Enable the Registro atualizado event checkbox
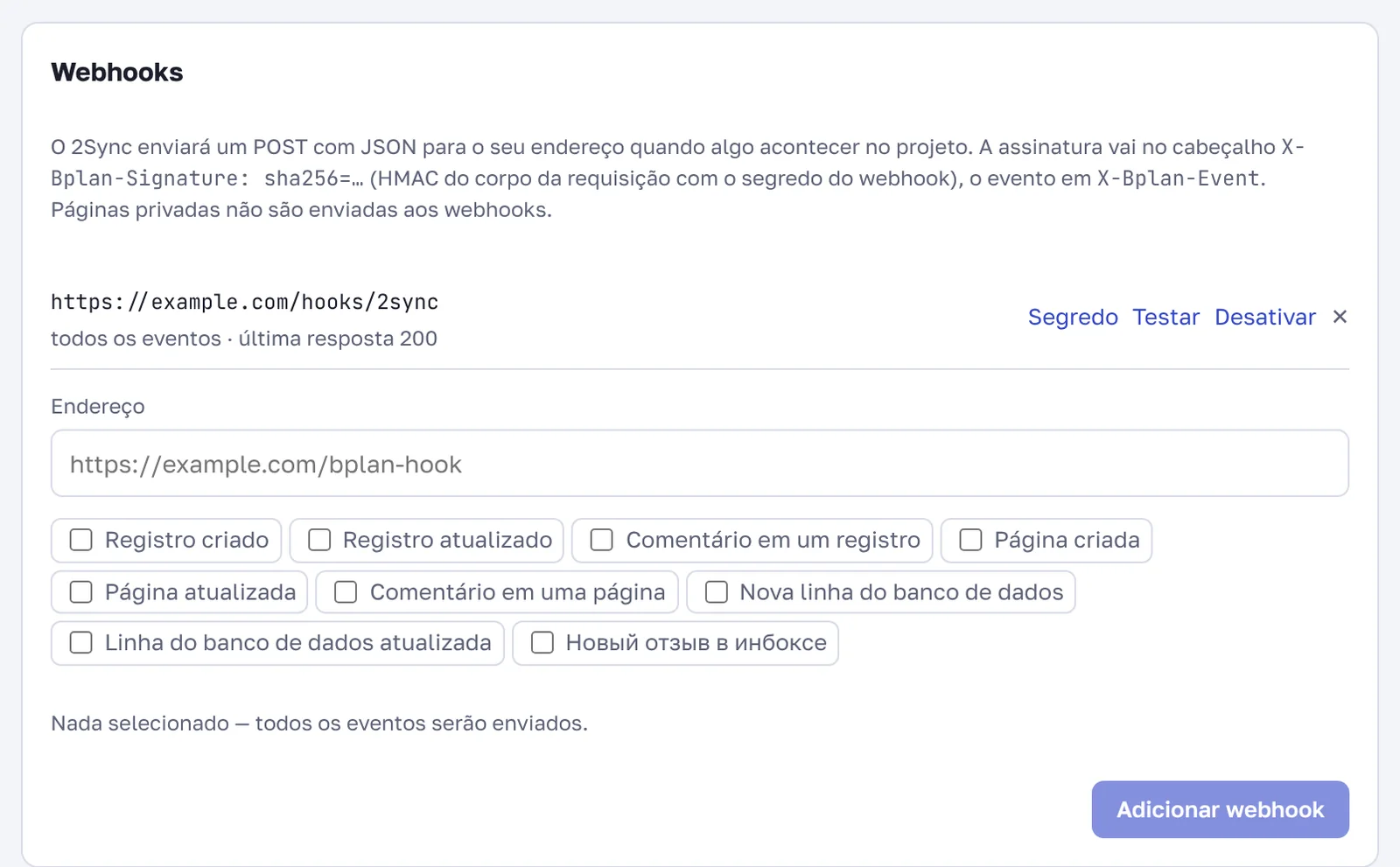Screen dimensions: 1400x867 click(x=319, y=540)
